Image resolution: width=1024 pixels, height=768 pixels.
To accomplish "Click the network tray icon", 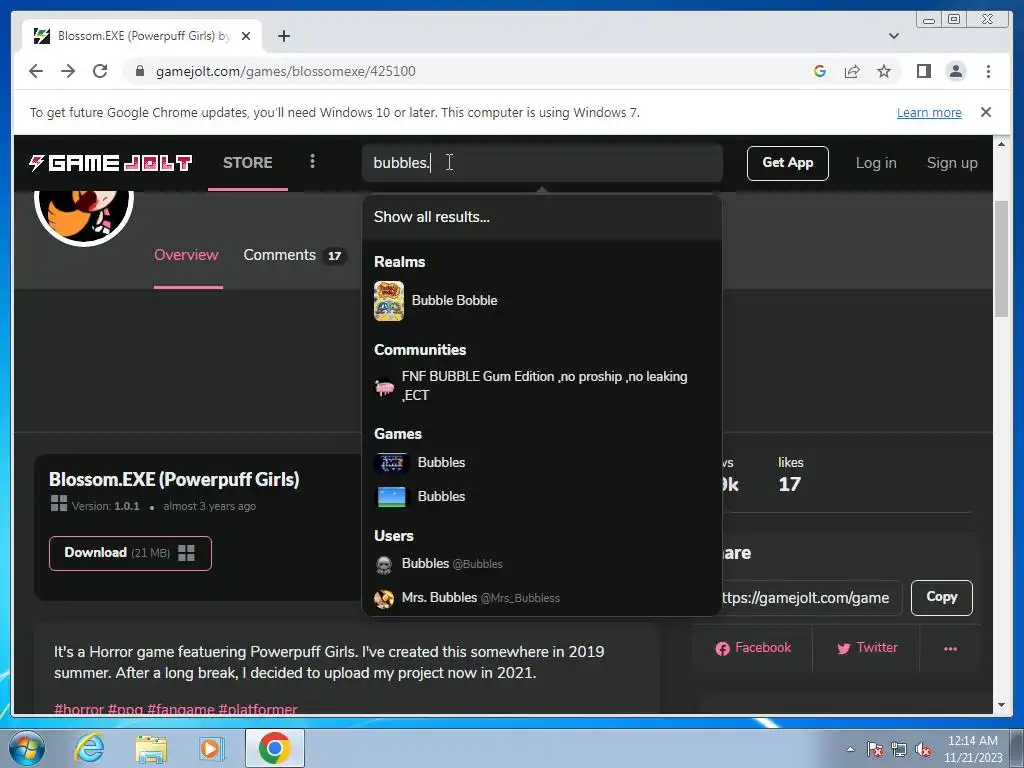I will pyautogui.click(x=899, y=750).
